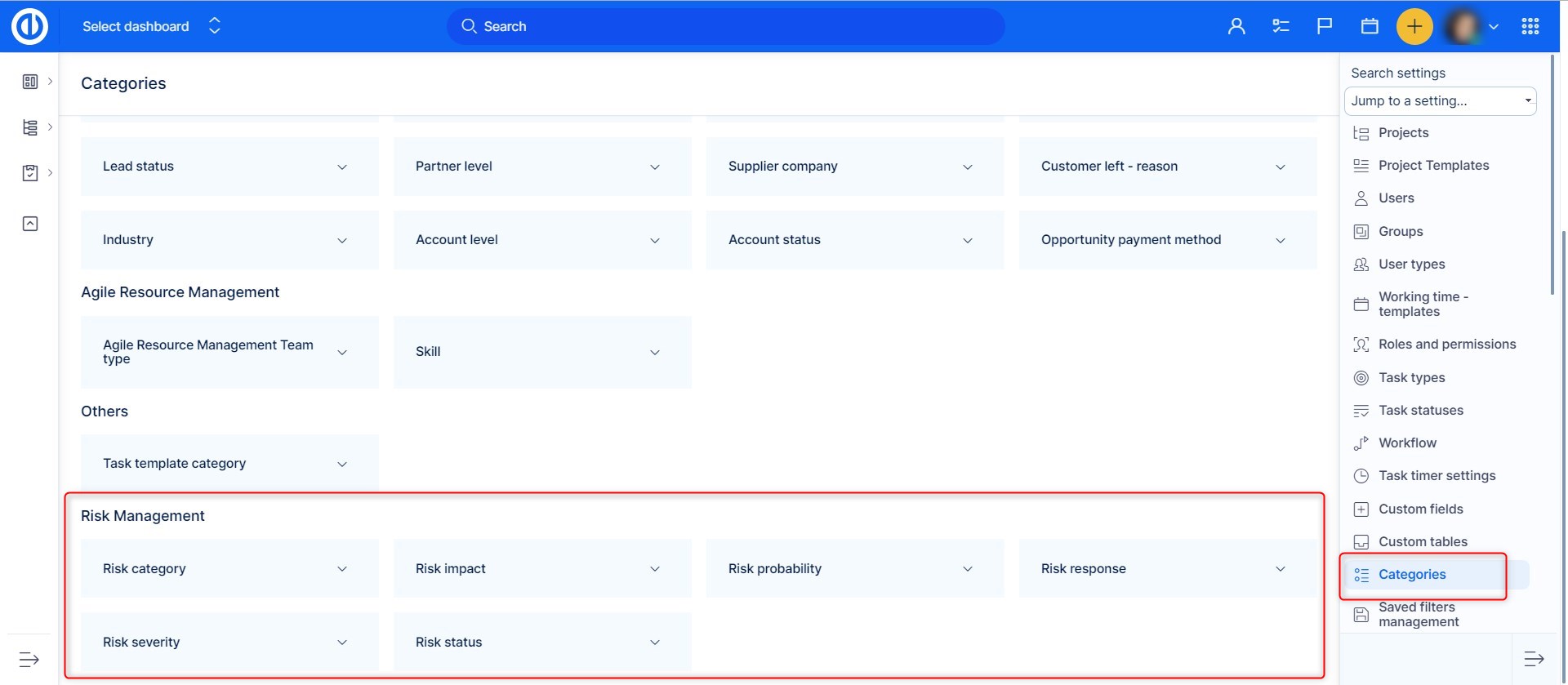Collapse the right settings sidebar arrow

(1534, 659)
